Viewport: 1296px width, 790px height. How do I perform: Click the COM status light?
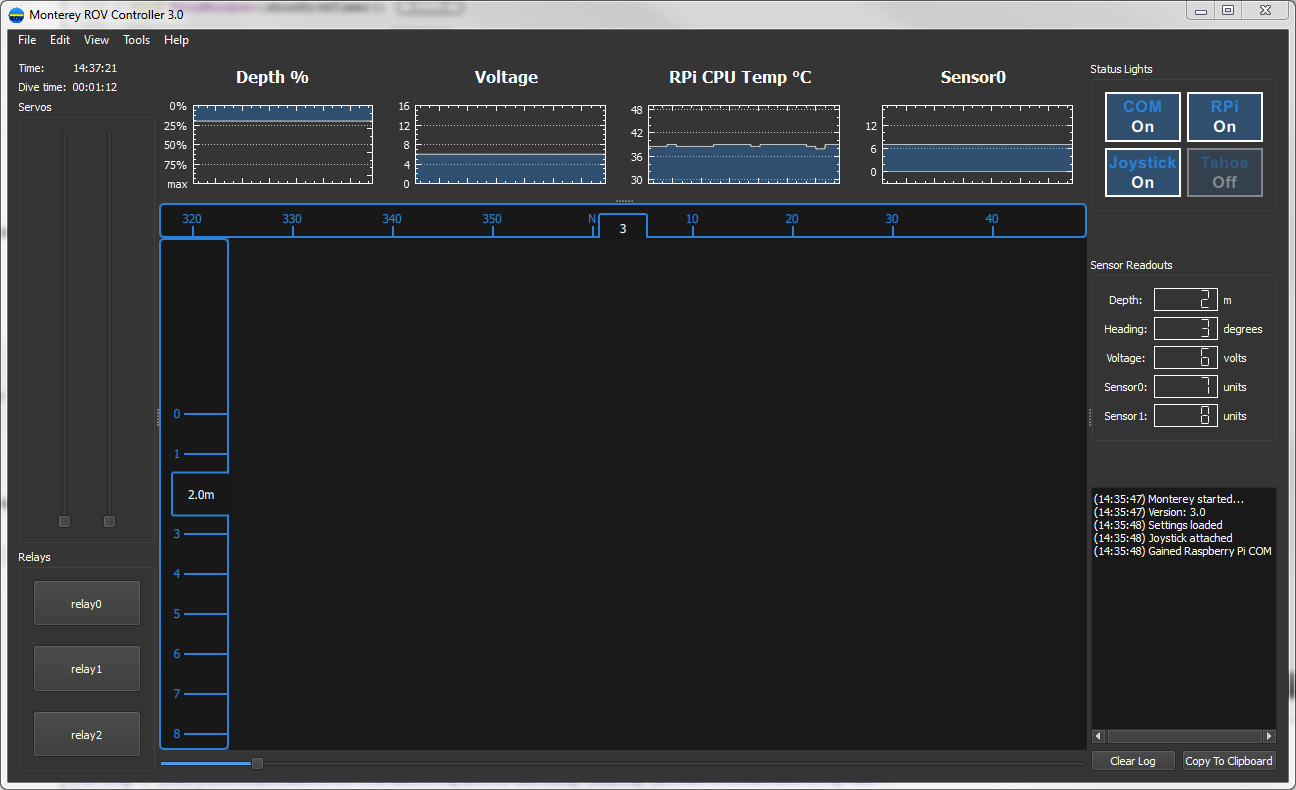click(1143, 117)
